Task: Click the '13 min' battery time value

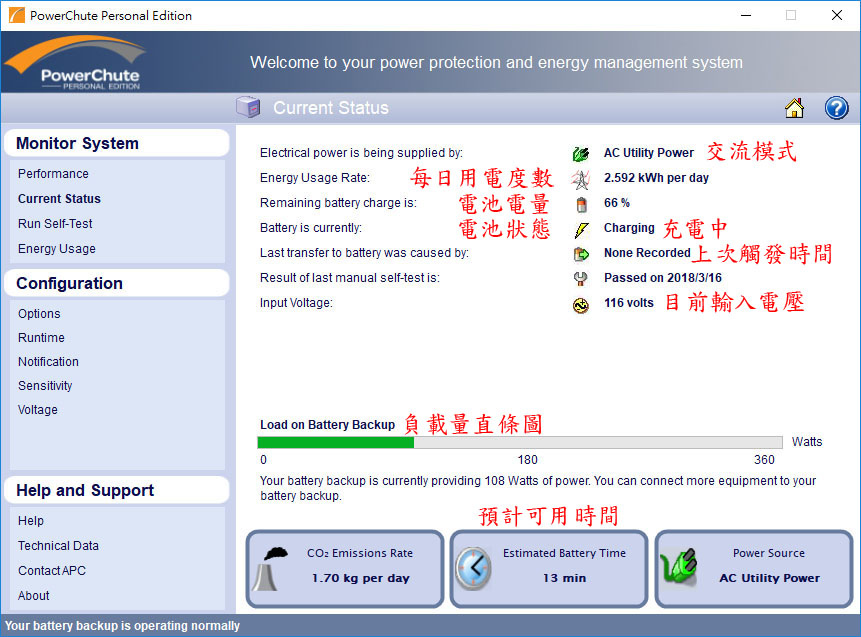Action: tap(564, 578)
